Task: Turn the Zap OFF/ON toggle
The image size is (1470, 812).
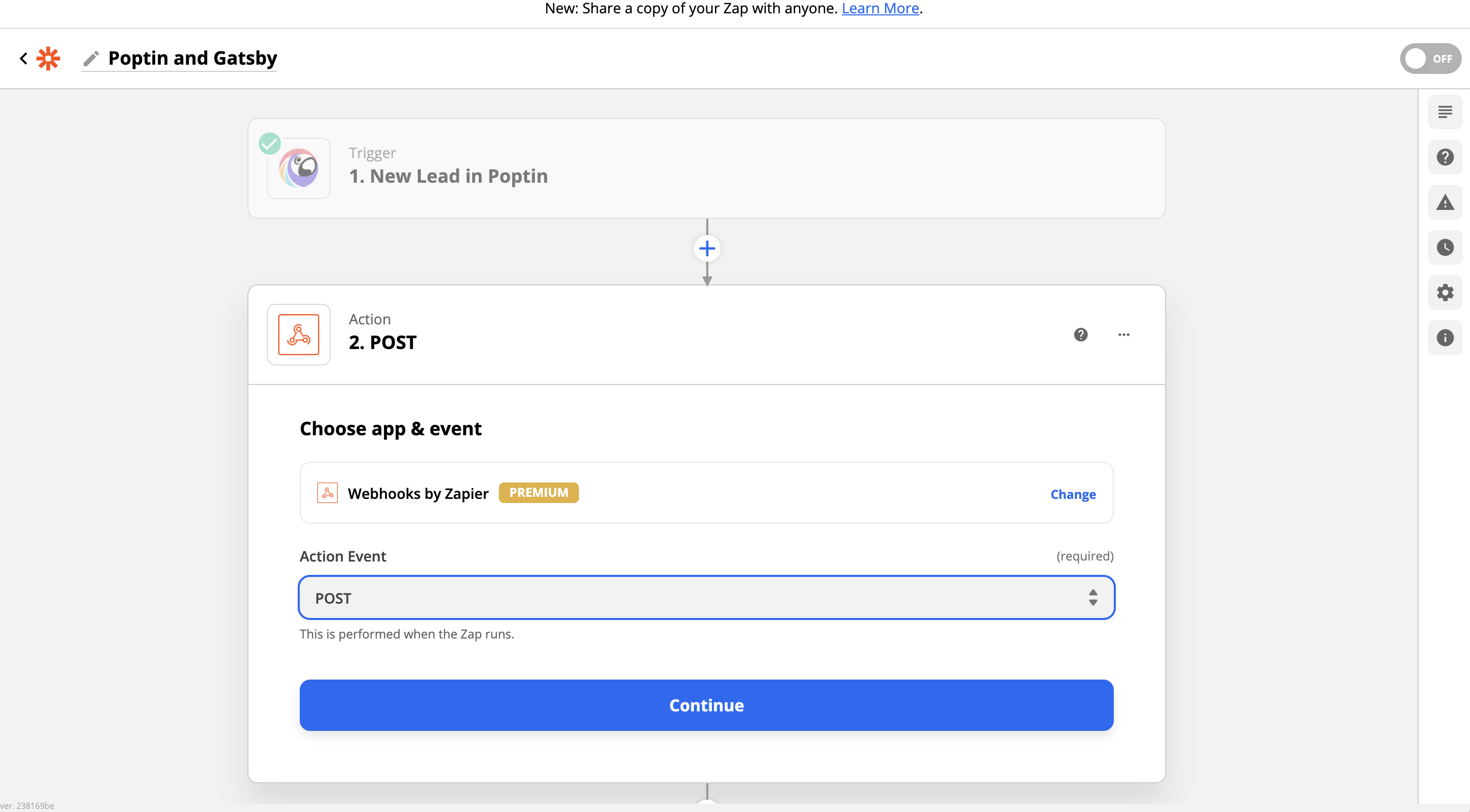Action: [1430, 59]
